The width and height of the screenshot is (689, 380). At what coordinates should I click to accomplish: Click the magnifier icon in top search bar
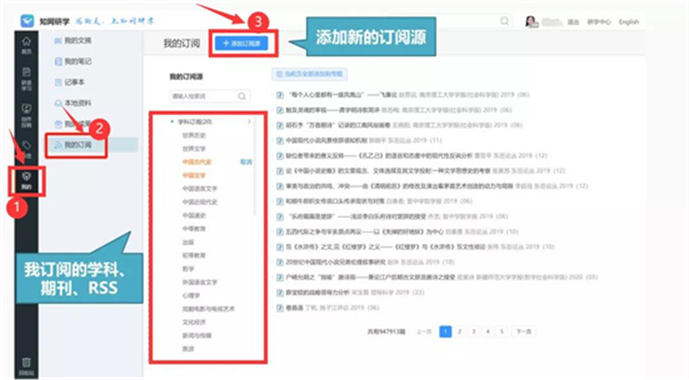click(504, 21)
